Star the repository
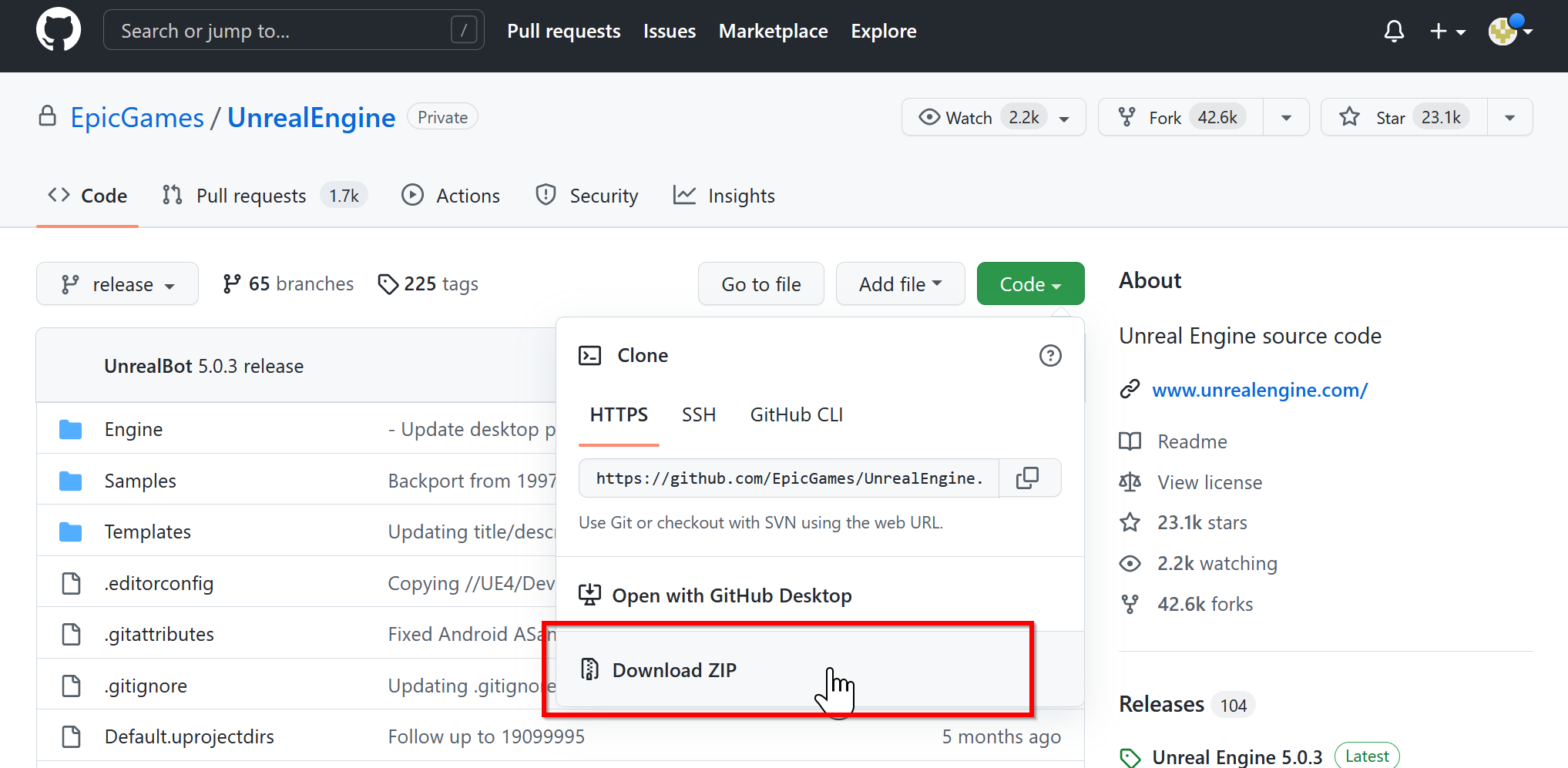Image resolution: width=1568 pixels, height=768 pixels. click(1404, 117)
